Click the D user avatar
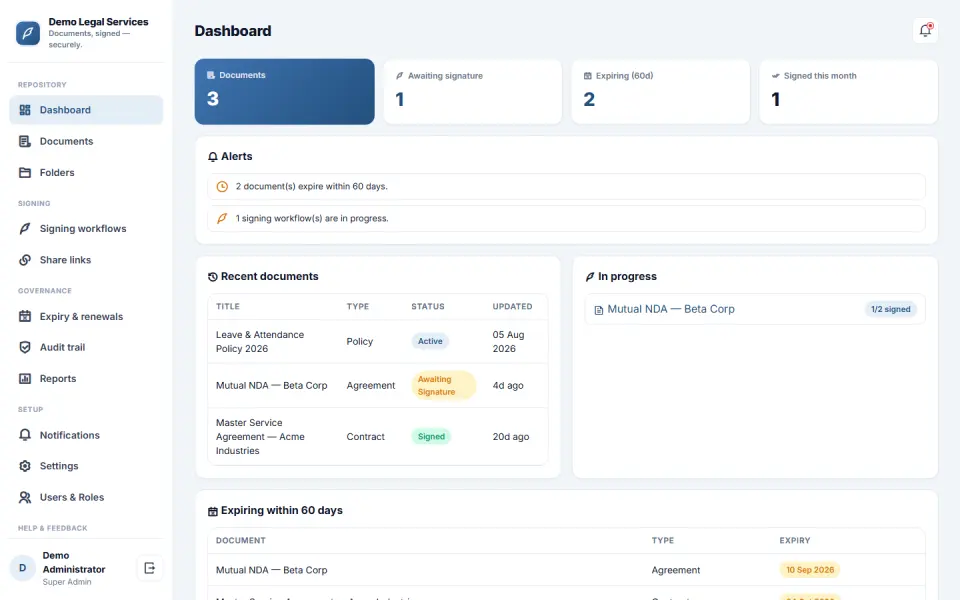960x600 pixels. (x=23, y=568)
